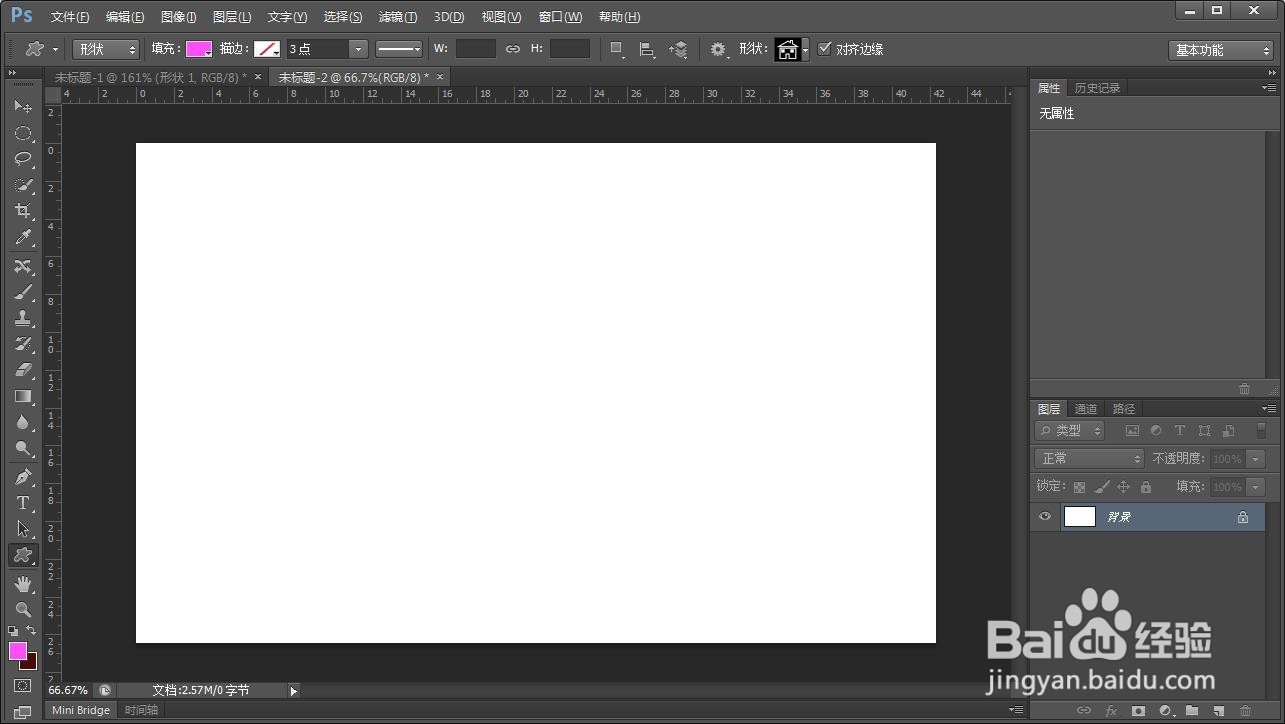
Task: Open the stroke width 3点 dropdown
Action: coord(358,49)
